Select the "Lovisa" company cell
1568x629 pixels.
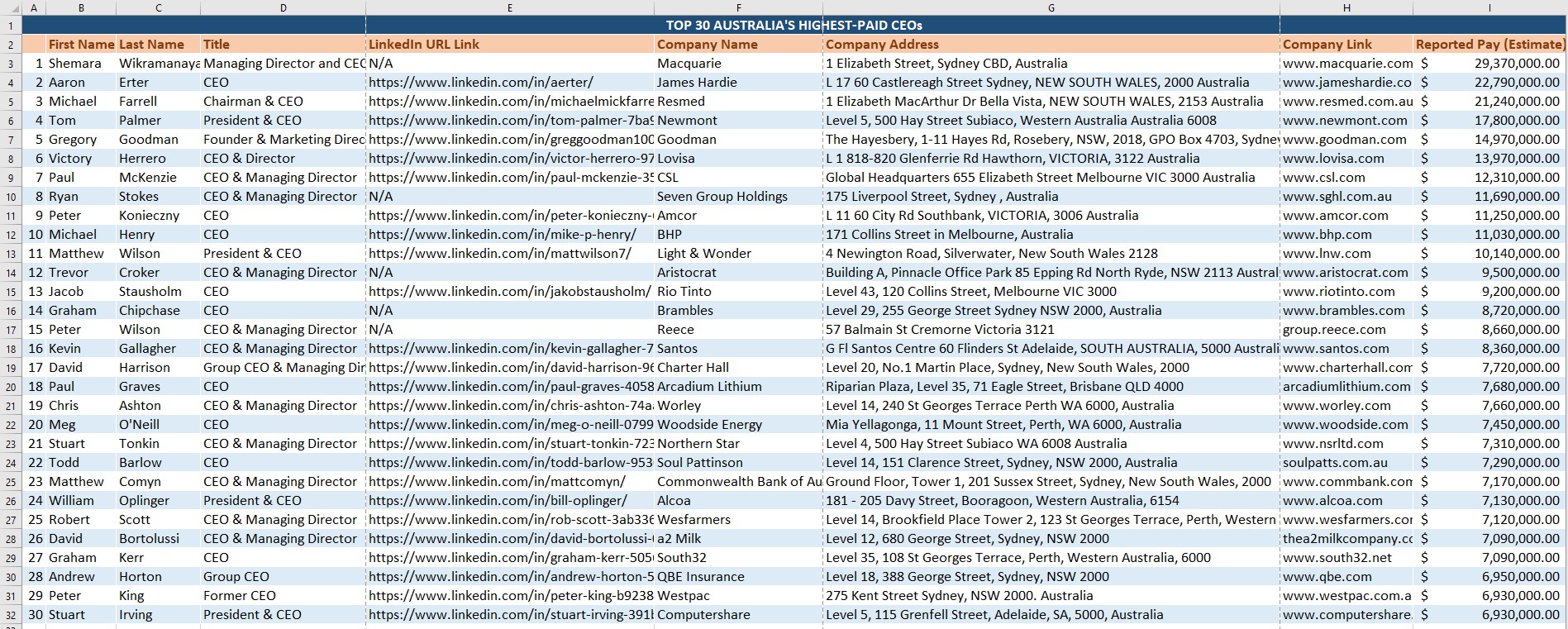pos(739,159)
